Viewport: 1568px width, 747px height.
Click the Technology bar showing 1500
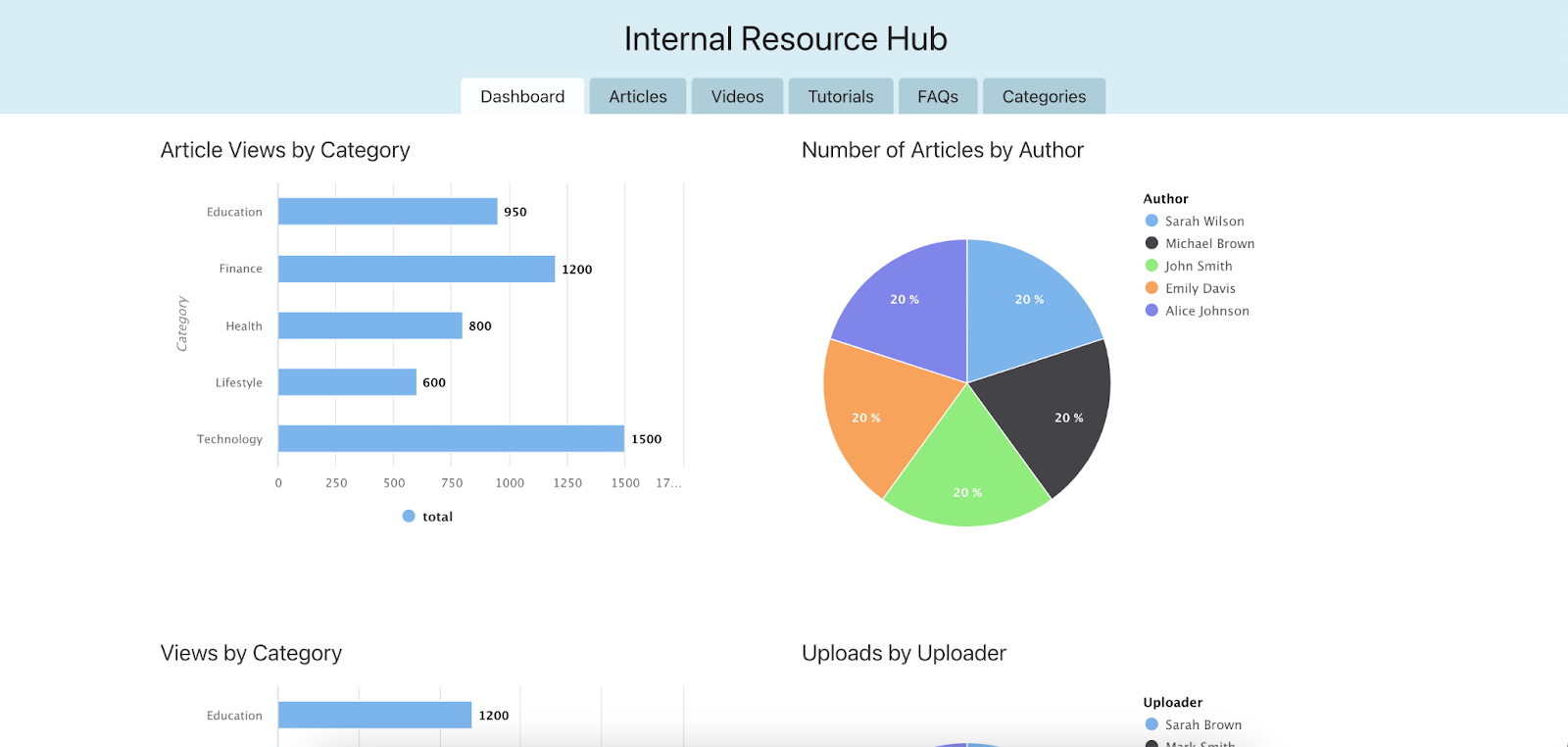[x=451, y=439]
